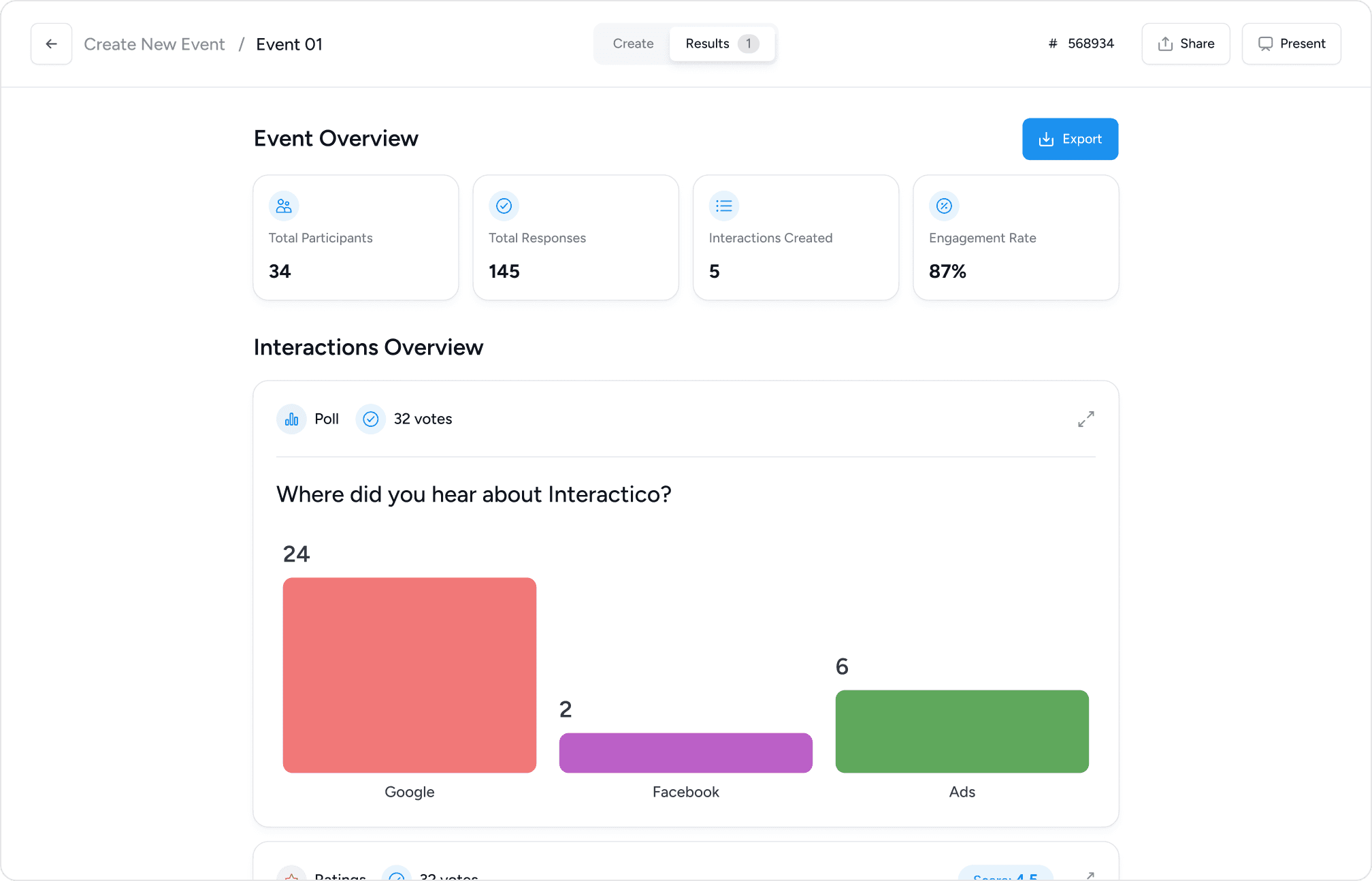
Task: Click the Total Responses checkmark icon
Action: 504,206
